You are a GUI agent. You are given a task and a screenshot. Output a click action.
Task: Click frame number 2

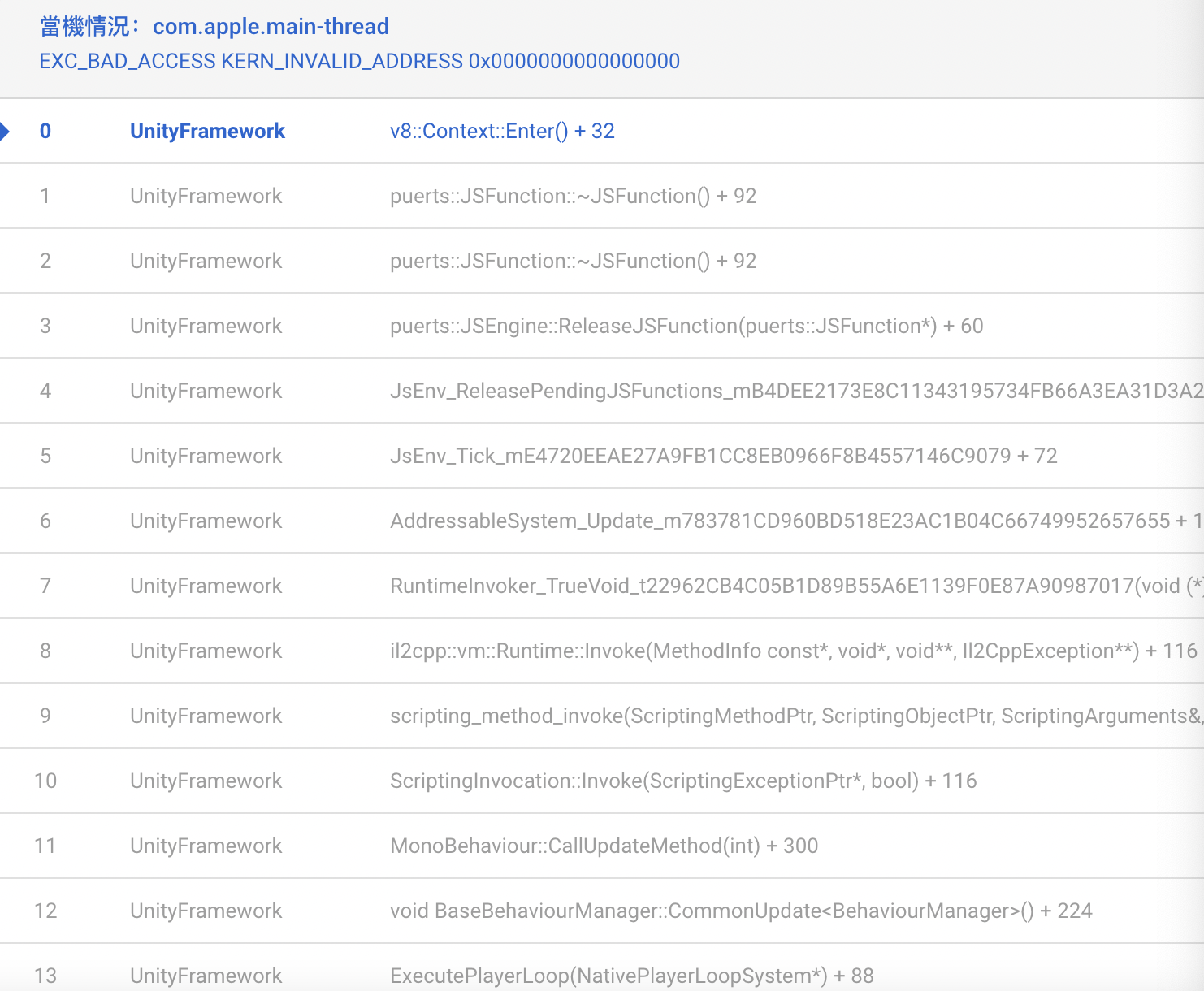[x=45, y=261]
